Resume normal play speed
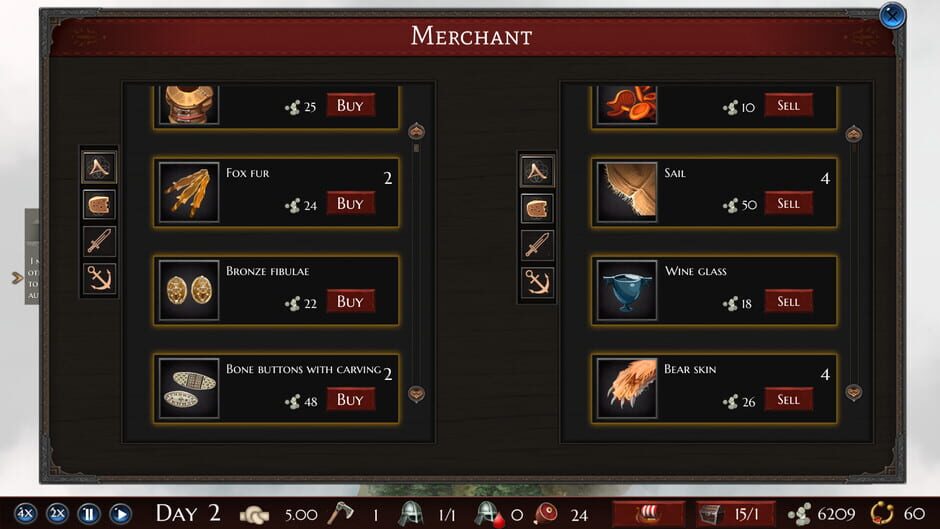This screenshot has width=940, height=529. (120, 513)
